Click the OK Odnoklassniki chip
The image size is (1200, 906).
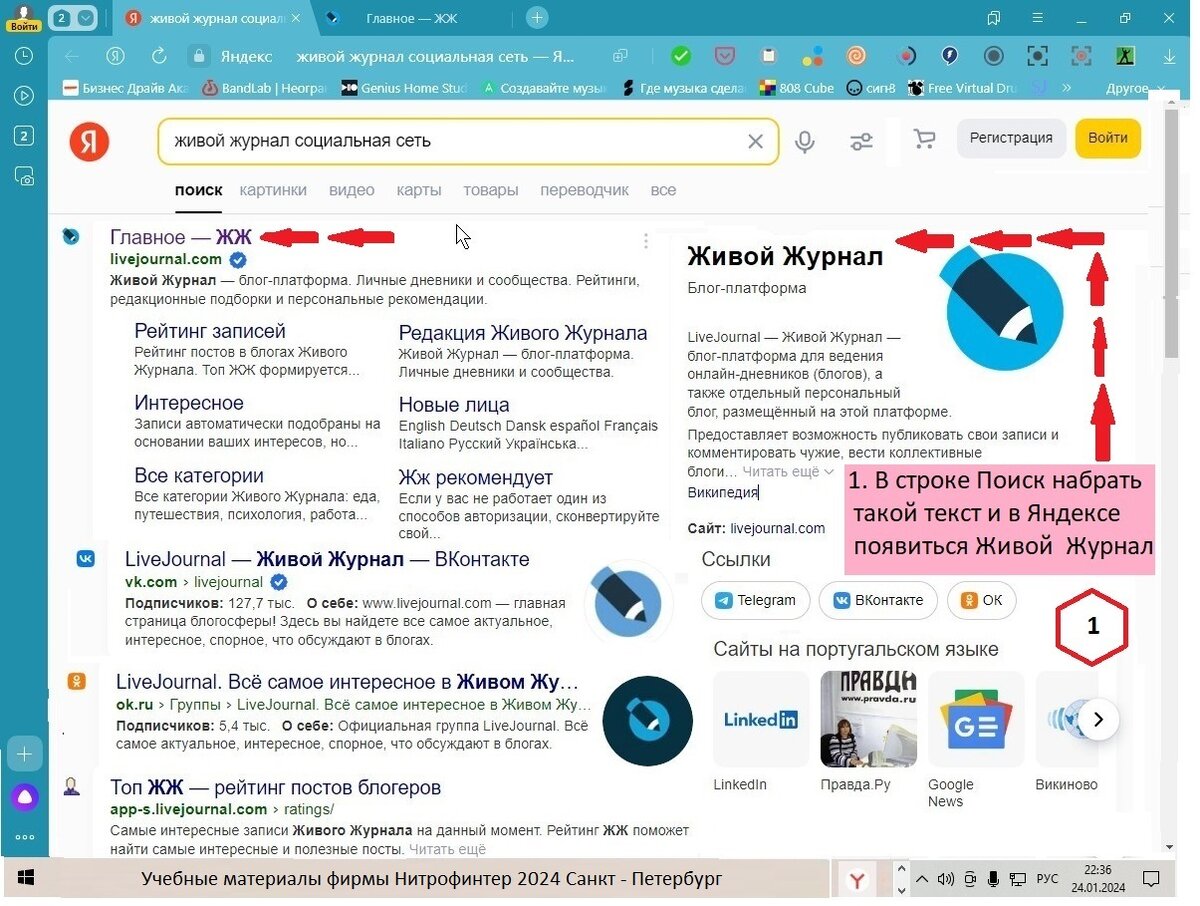tap(982, 600)
